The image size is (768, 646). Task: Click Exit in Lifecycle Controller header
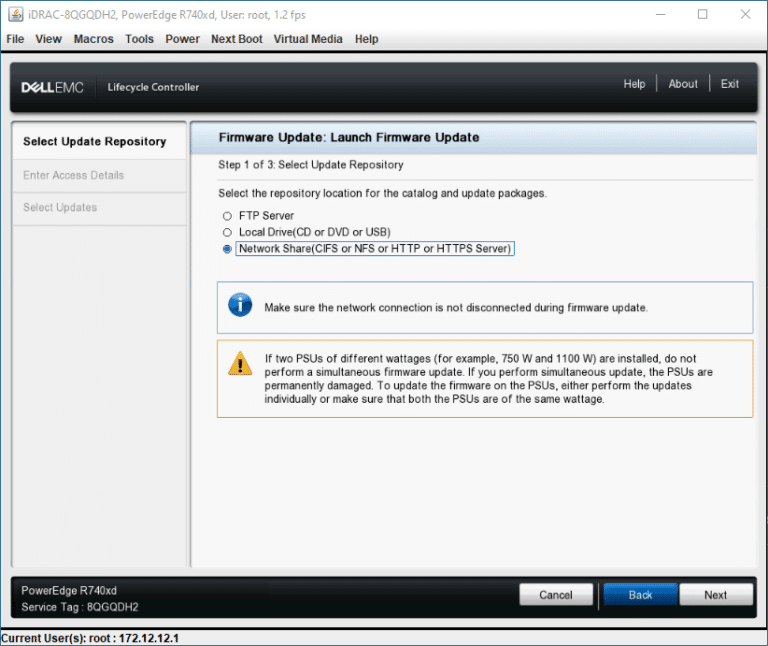click(x=729, y=84)
